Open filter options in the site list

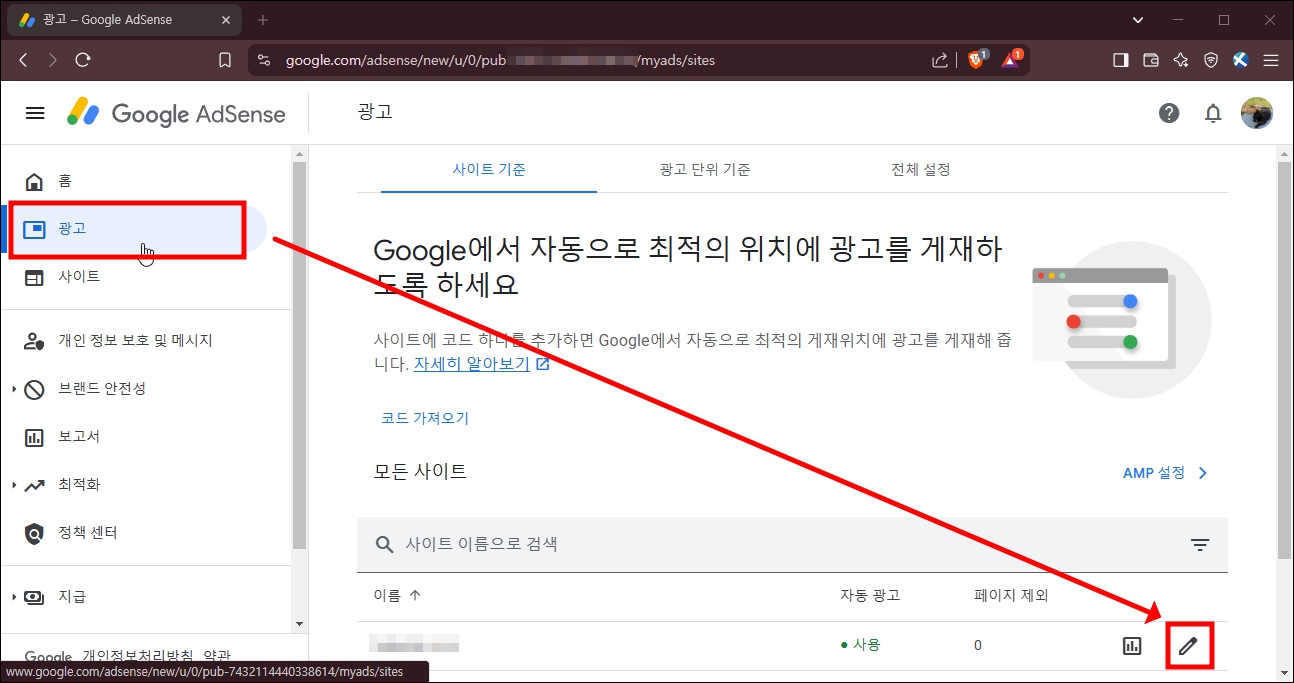[x=1200, y=545]
